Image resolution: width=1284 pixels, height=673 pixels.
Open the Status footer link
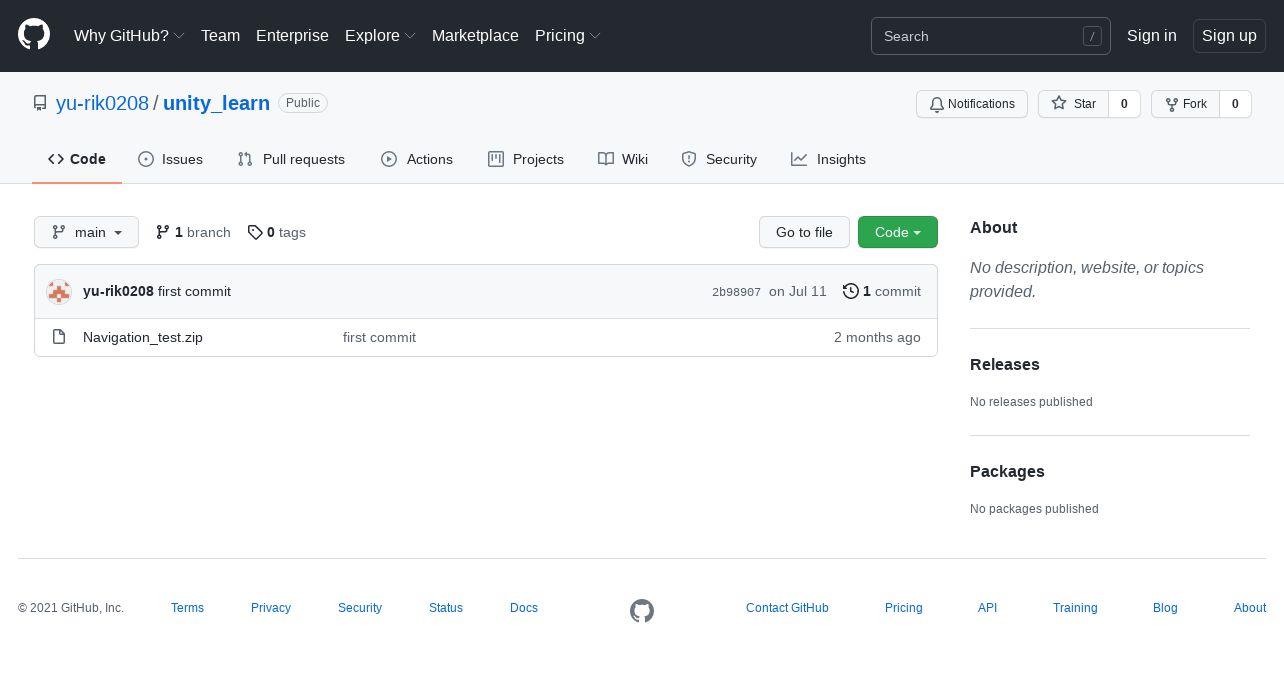[446, 608]
